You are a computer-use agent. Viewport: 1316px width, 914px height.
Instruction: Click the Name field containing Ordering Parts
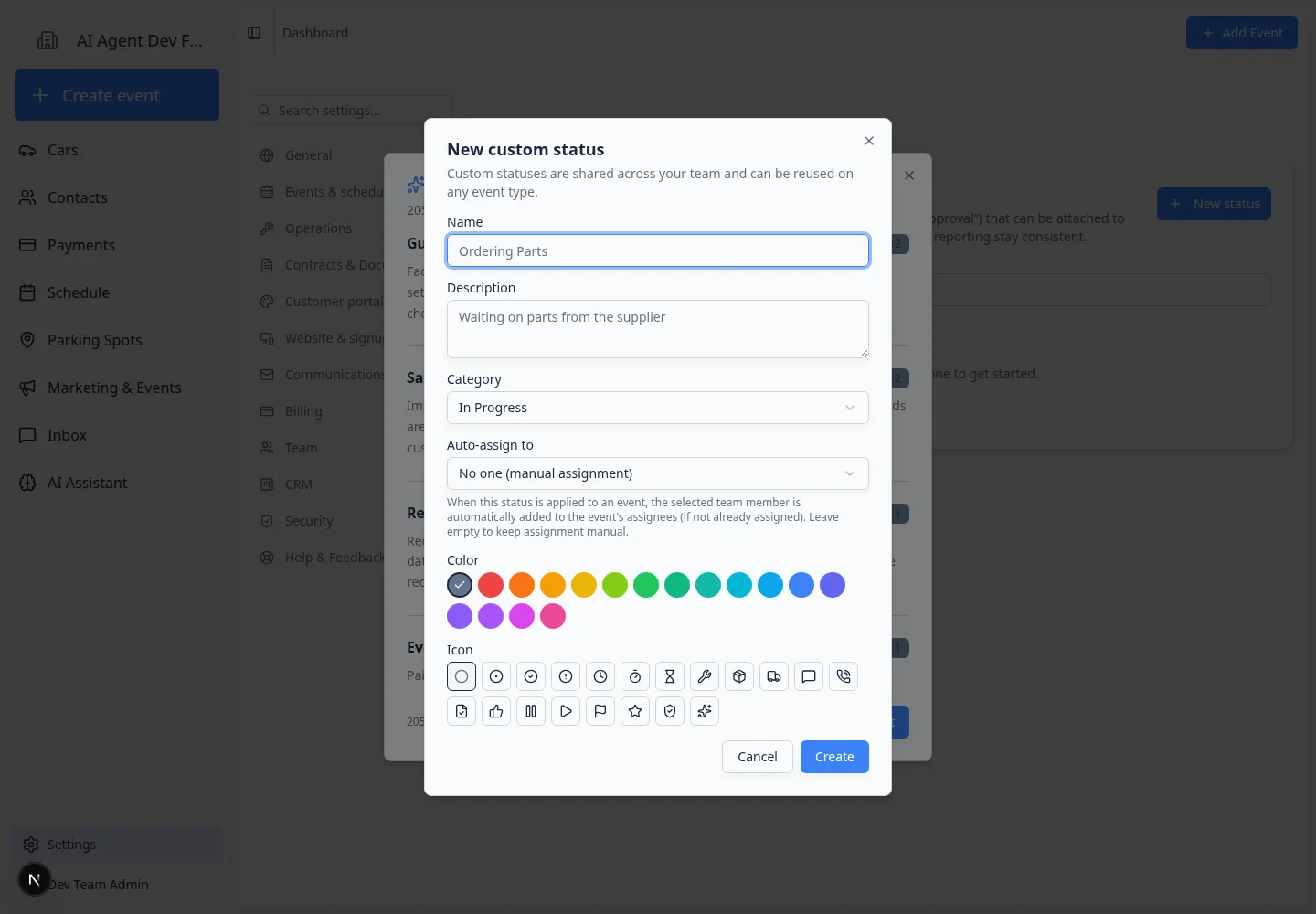pyautogui.click(x=658, y=250)
